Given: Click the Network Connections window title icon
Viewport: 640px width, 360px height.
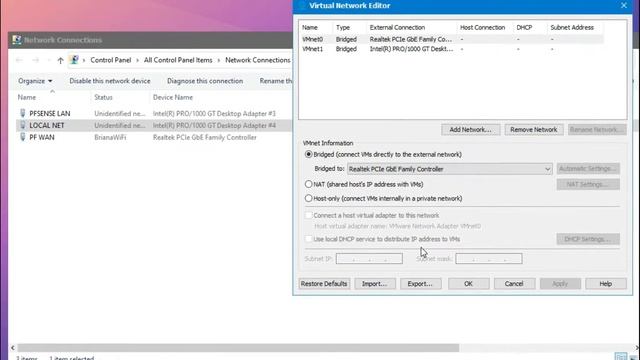Looking at the screenshot, I should pos(17,40).
